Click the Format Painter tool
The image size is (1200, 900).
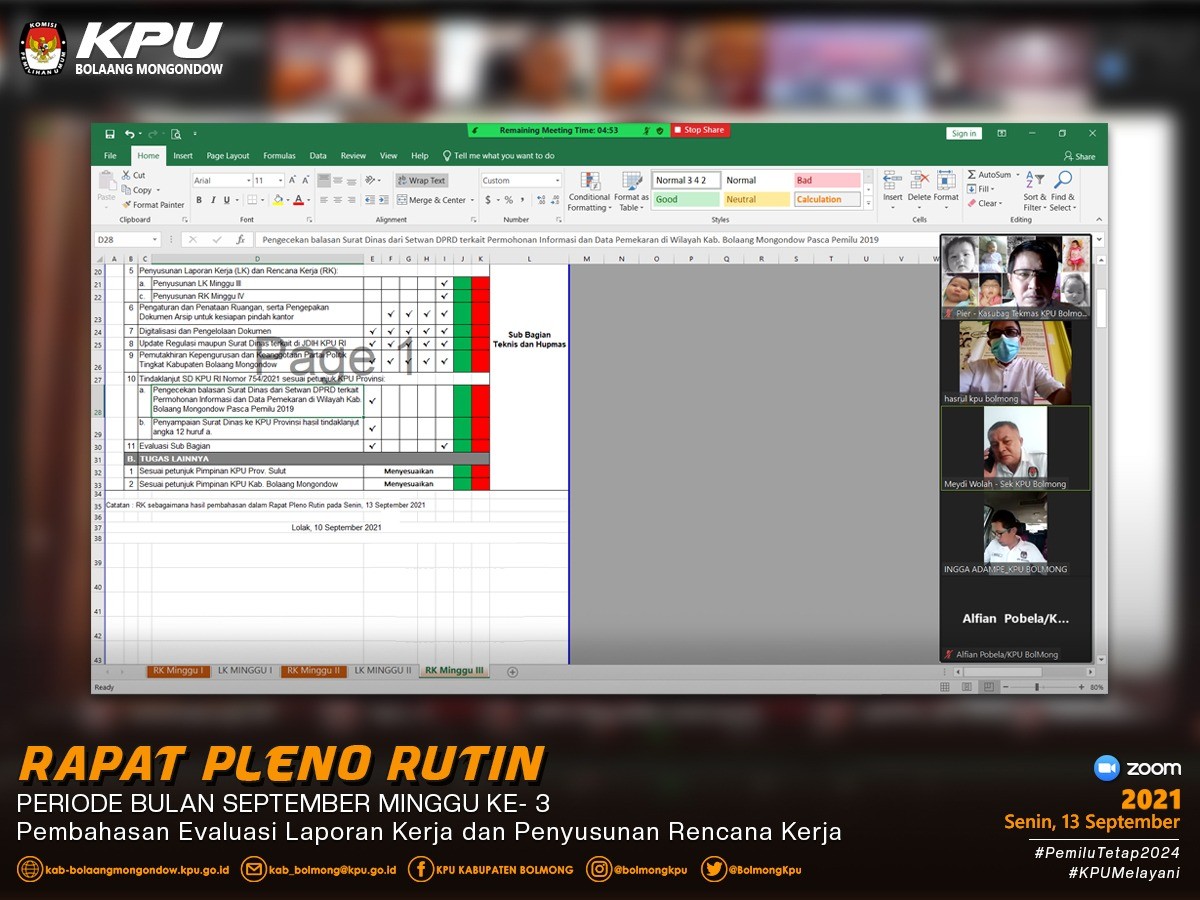tap(152, 205)
